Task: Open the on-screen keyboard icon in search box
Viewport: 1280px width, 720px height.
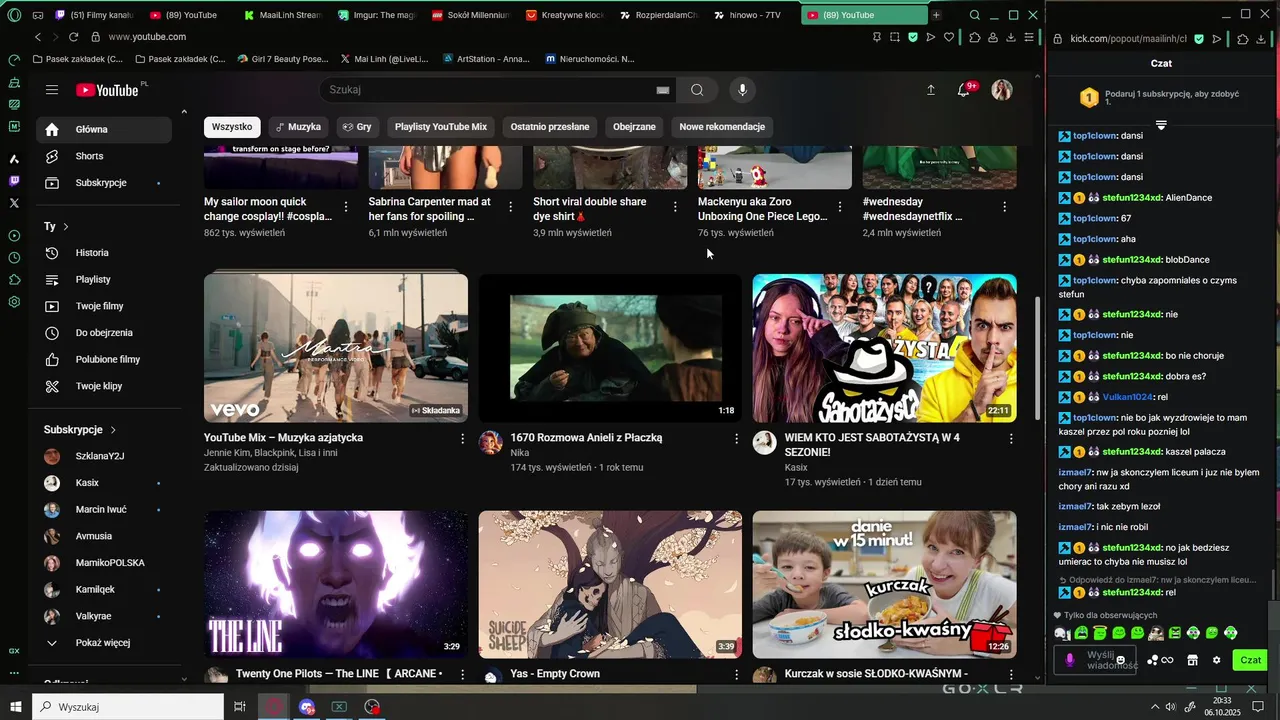Action: [662, 90]
